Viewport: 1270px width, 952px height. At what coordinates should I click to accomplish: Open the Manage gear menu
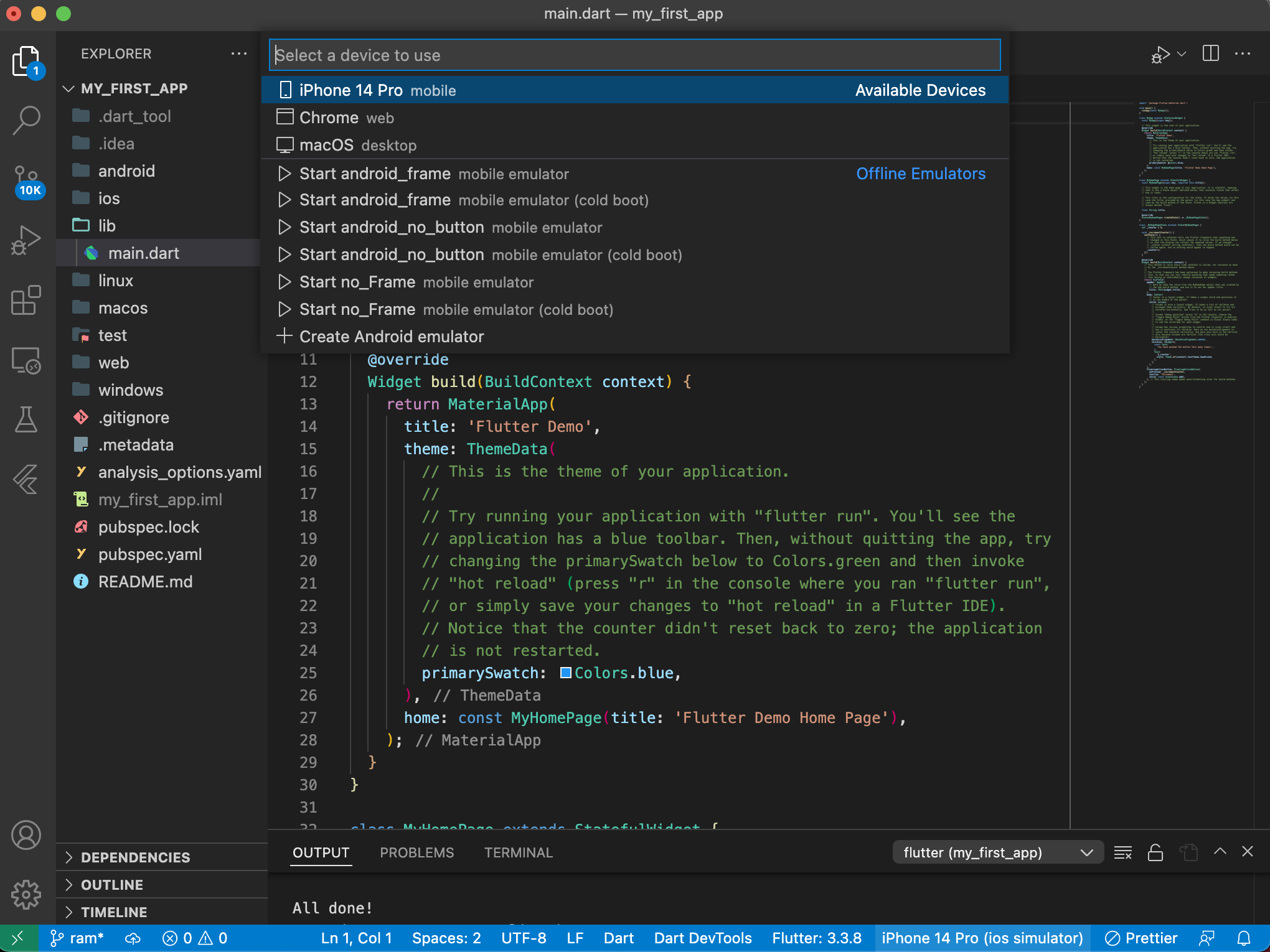[x=27, y=894]
